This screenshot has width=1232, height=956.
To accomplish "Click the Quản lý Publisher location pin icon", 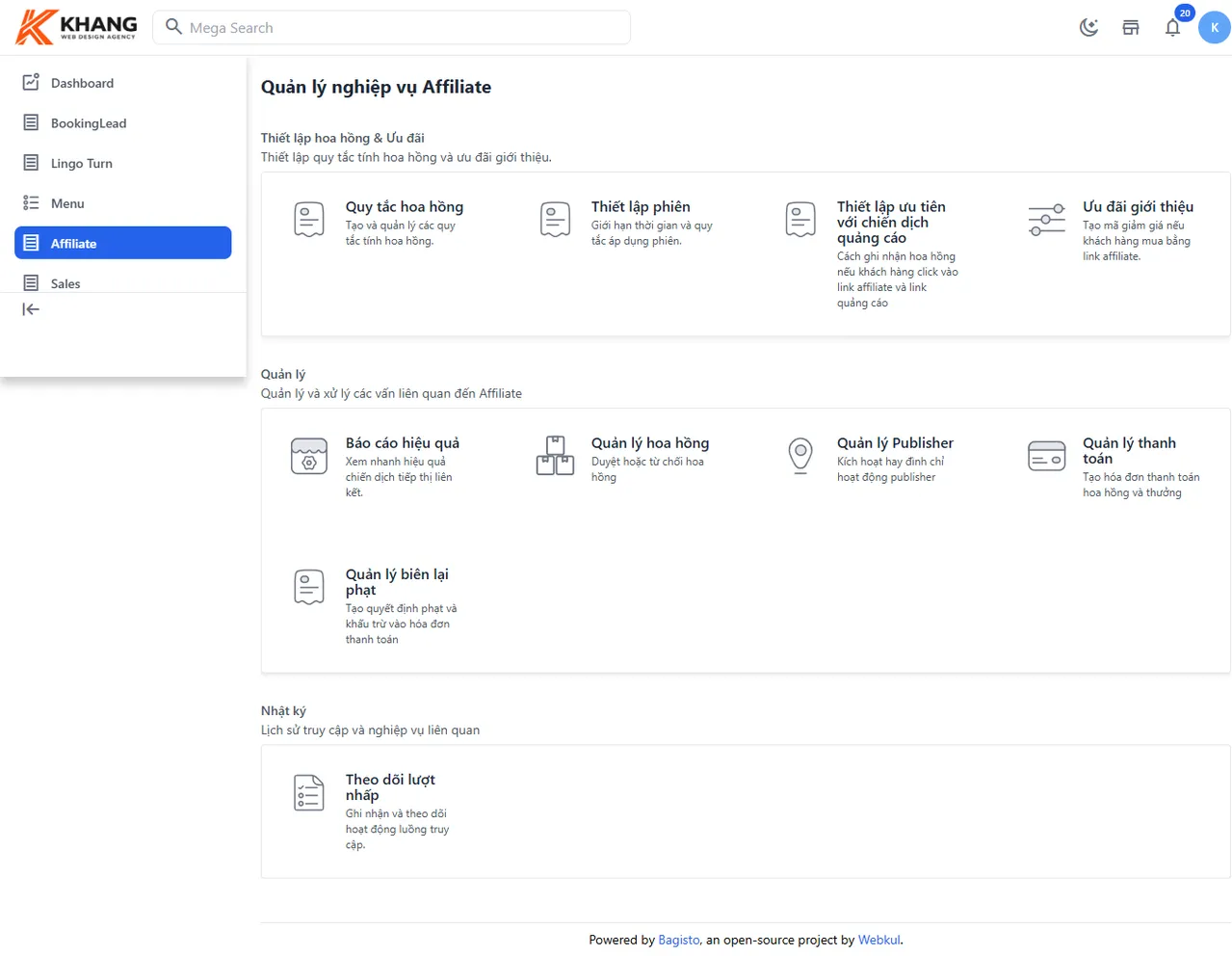I will [x=800, y=456].
